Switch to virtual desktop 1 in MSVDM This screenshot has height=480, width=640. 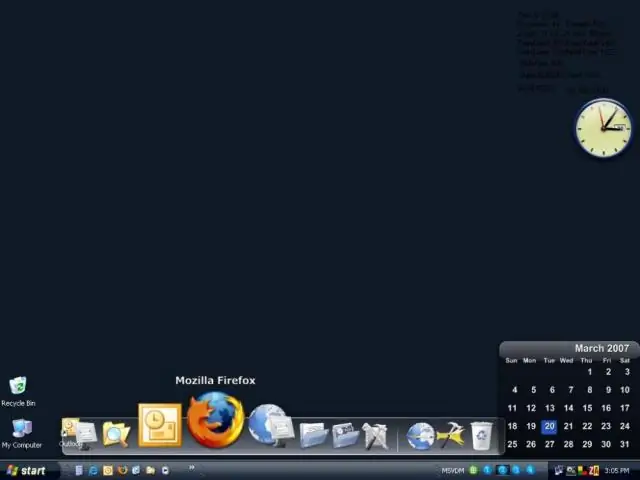click(488, 470)
